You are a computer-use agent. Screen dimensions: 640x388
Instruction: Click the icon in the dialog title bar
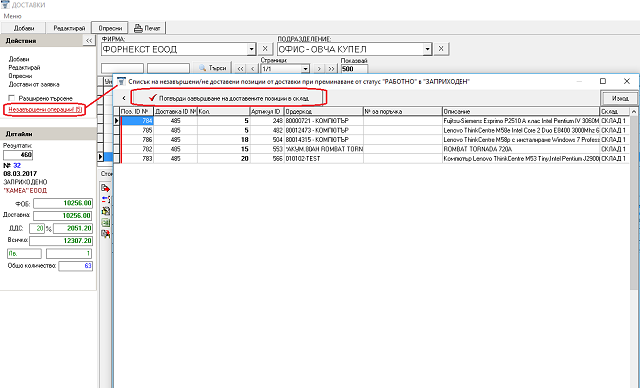121,81
